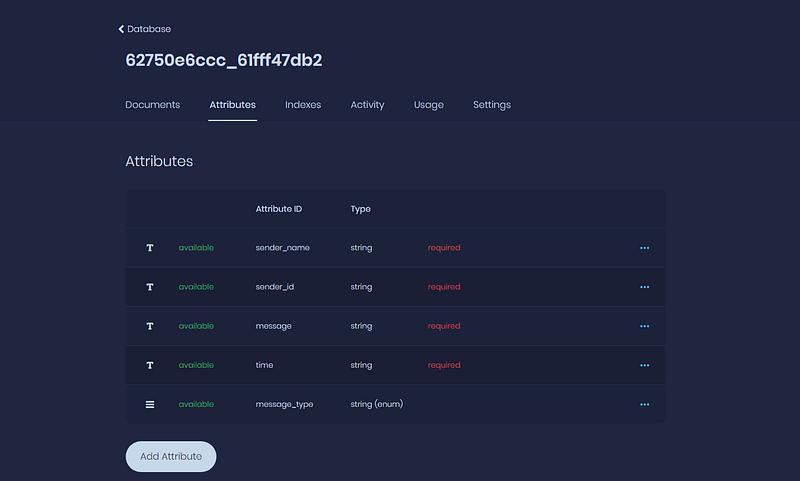This screenshot has height=481, width=800.
Task: Click string type in sender_id row
Action: 361,287
